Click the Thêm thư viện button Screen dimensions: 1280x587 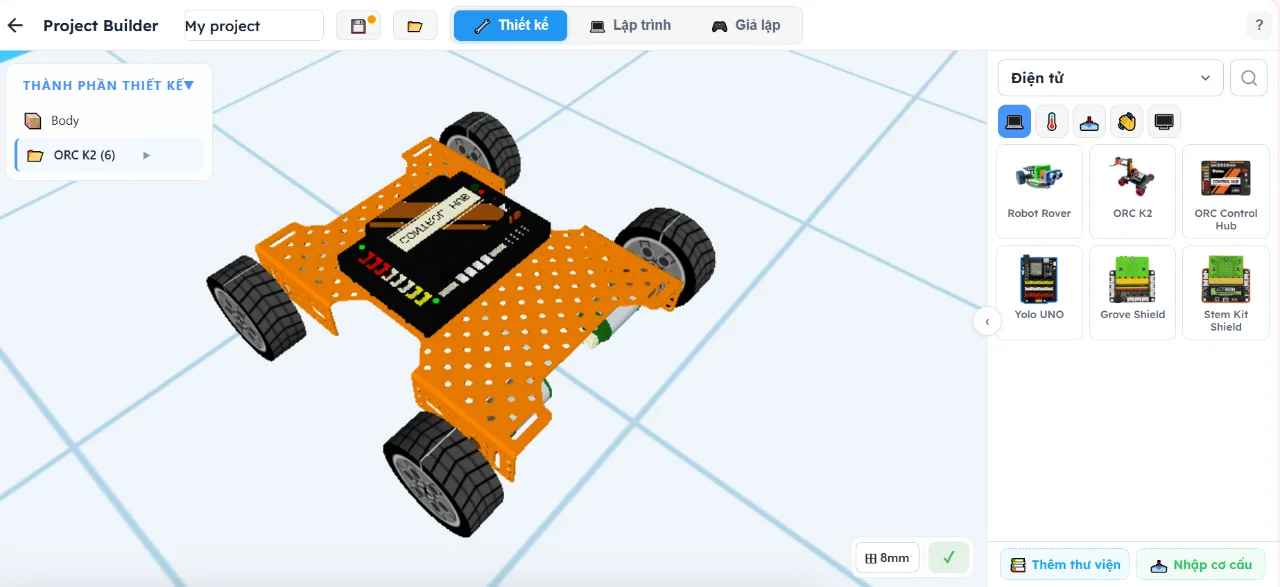tap(1065, 564)
